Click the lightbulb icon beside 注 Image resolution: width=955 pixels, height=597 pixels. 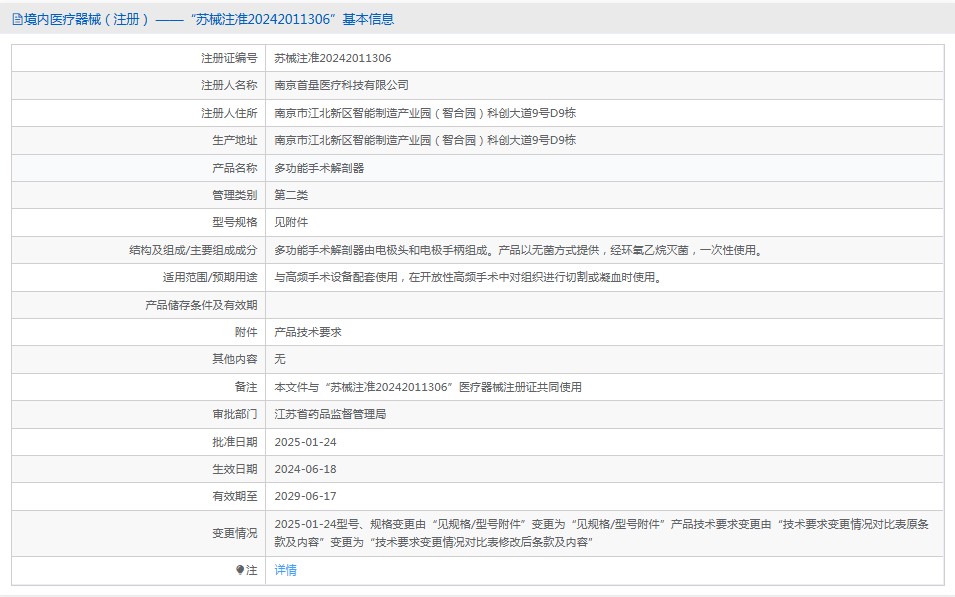click(x=240, y=570)
